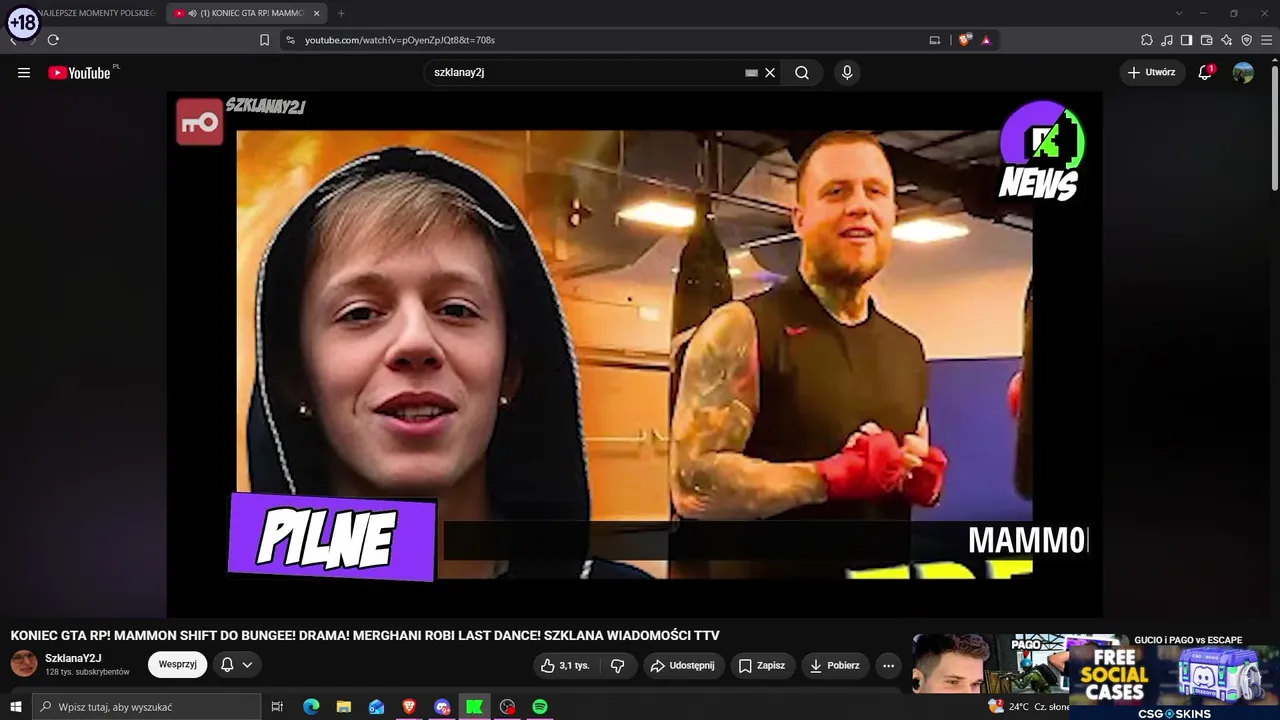Launch Microsoft Edge from the taskbar

pyautogui.click(x=311, y=707)
